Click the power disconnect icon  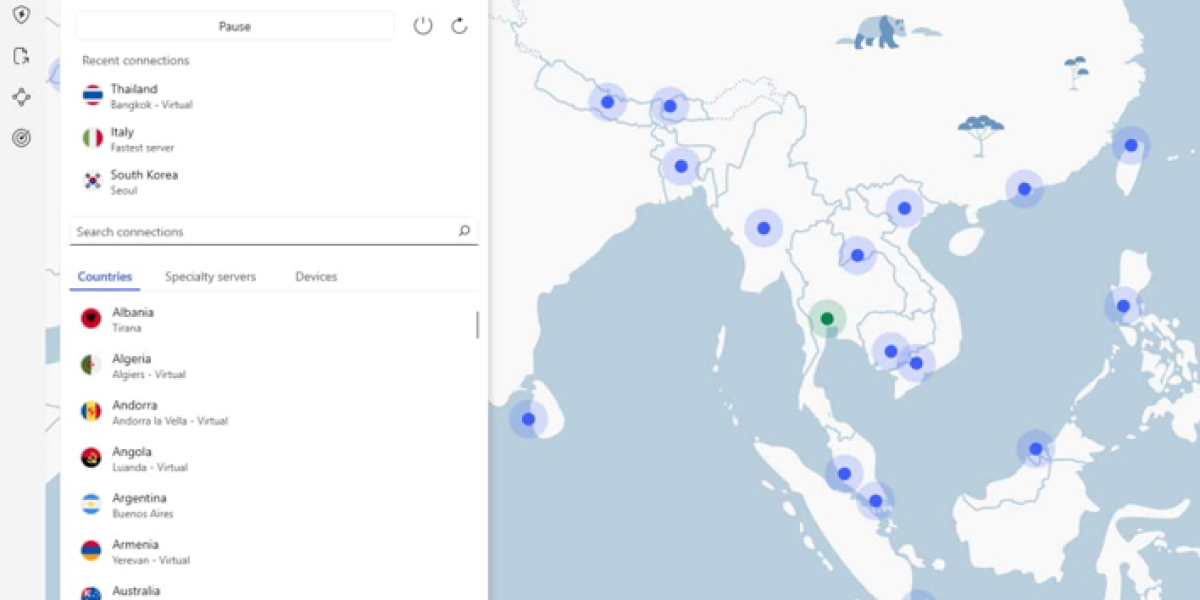coord(423,26)
